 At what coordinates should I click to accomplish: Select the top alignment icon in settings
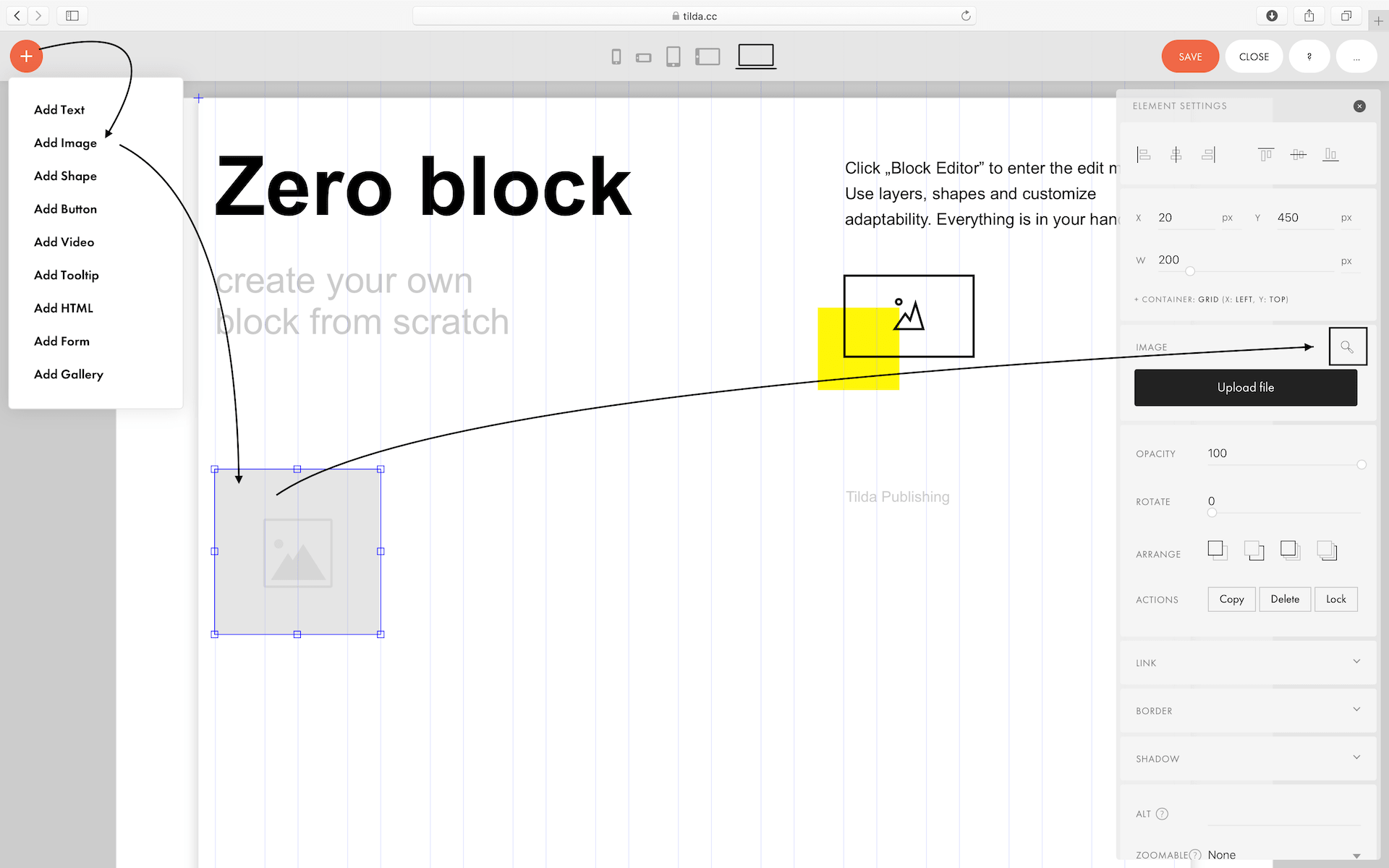tap(1264, 154)
